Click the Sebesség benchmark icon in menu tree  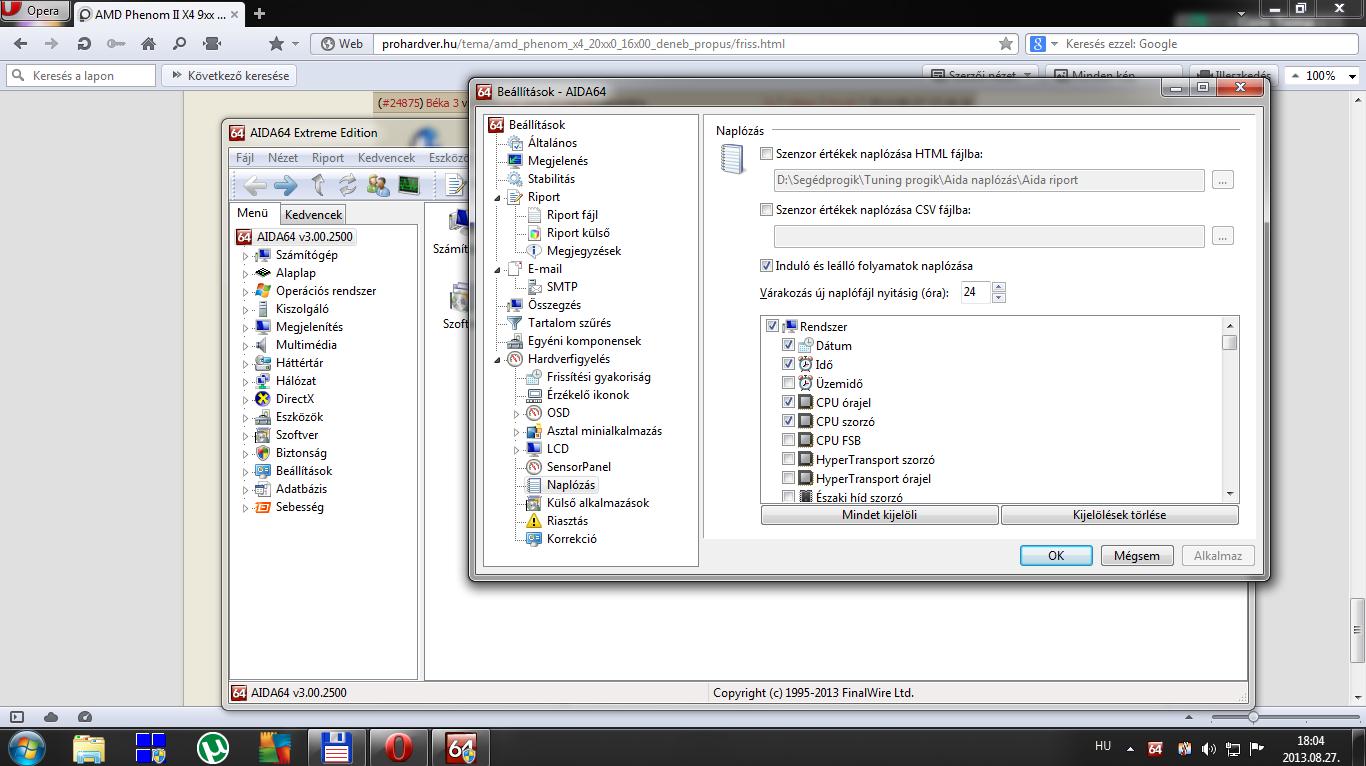coord(263,507)
